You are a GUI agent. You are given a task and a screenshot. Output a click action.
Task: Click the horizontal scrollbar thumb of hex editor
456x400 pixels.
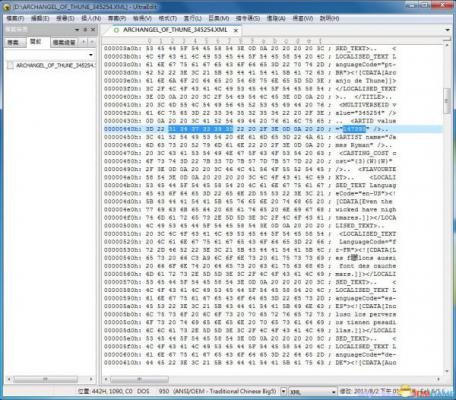139,379
